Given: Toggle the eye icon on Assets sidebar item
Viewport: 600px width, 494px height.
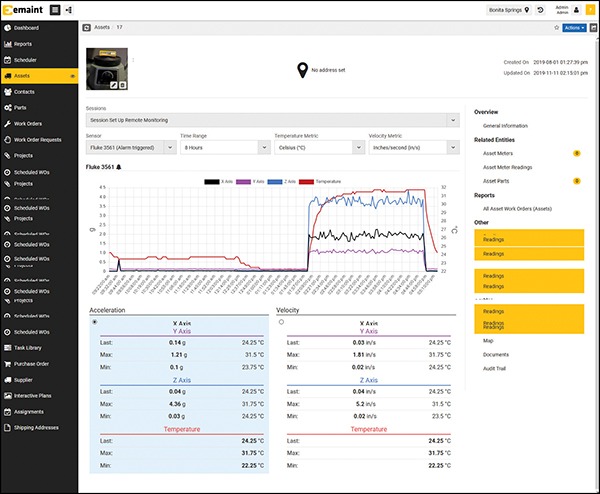Looking at the screenshot, I should (x=72, y=76).
